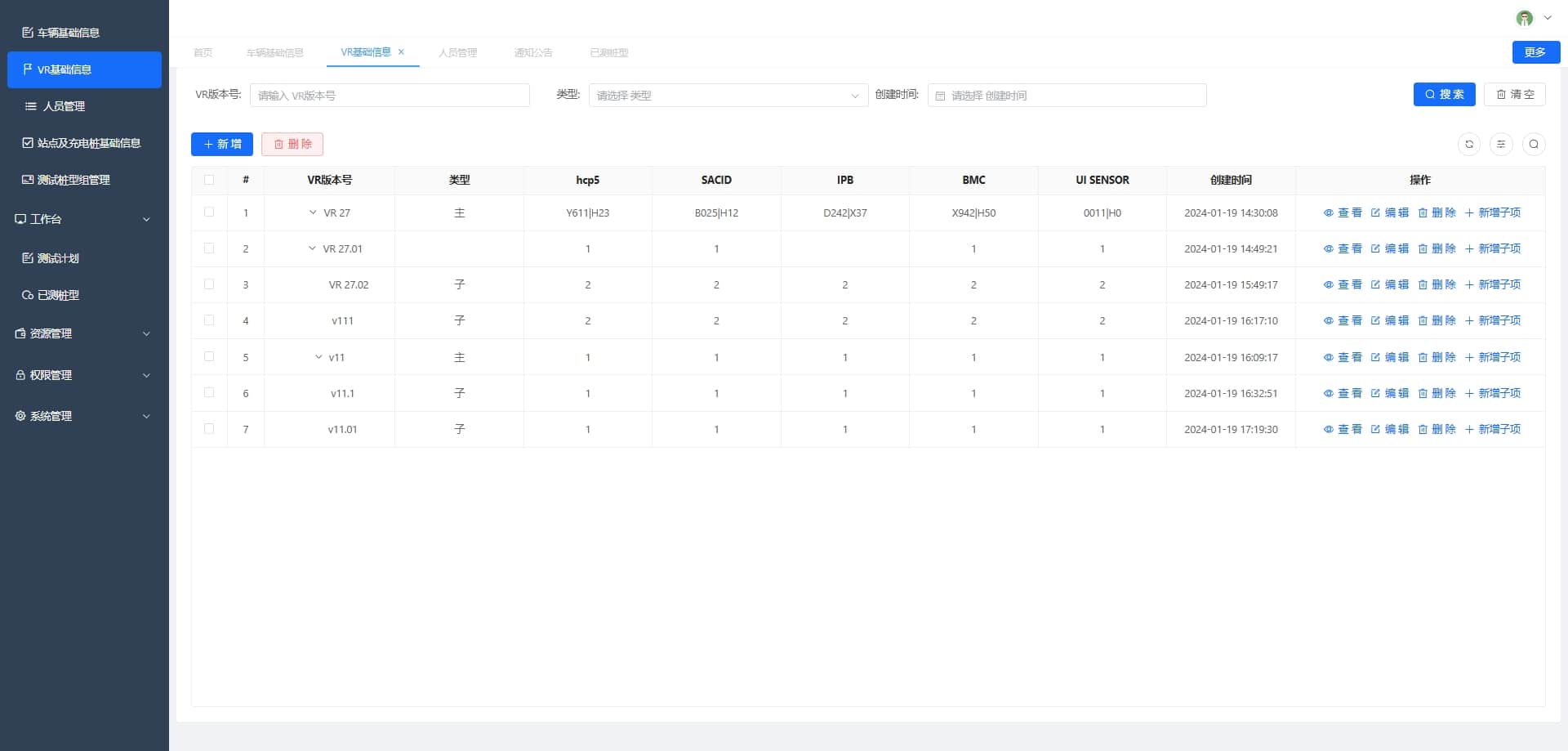
Task: Click the calendar icon in the 创建时间 field
Action: click(940, 96)
